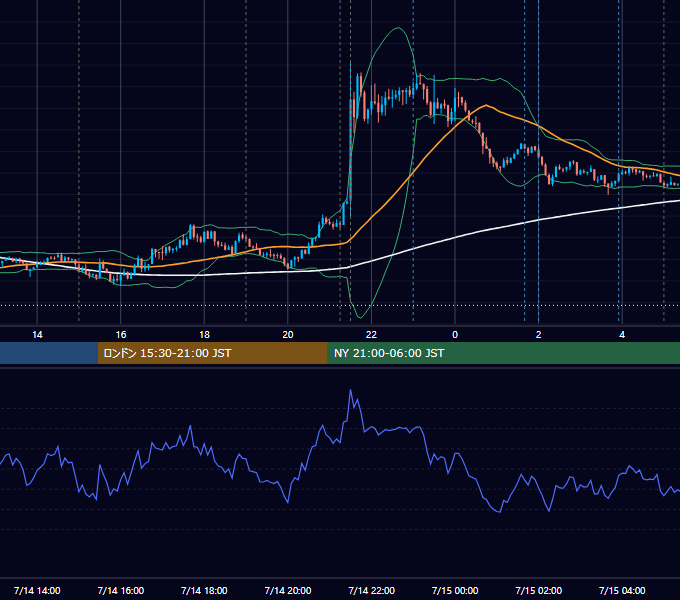Viewport: 680px width, 600px height.
Task: Click the 7/14 18:00 time label
Action: tap(204, 590)
